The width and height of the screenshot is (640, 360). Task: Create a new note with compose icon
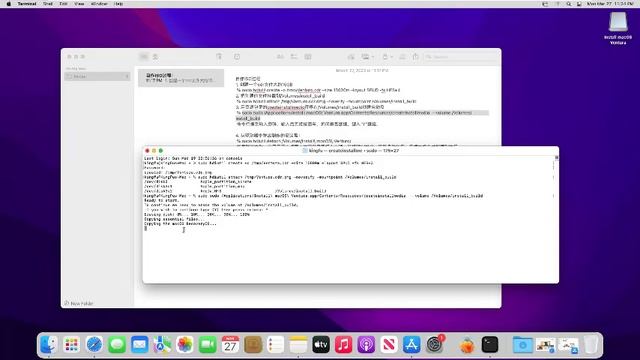tap(237, 57)
